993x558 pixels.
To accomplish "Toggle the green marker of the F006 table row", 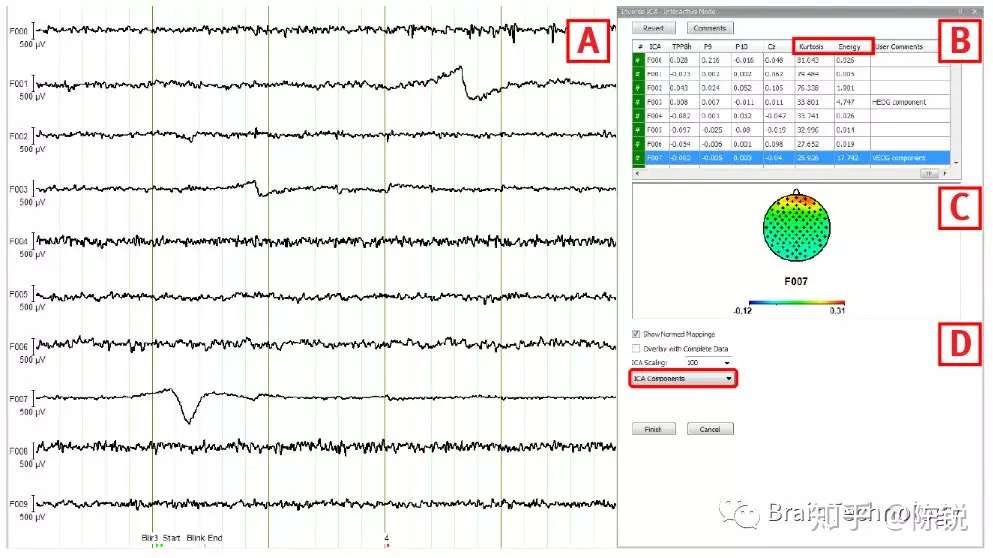I will [x=638, y=144].
